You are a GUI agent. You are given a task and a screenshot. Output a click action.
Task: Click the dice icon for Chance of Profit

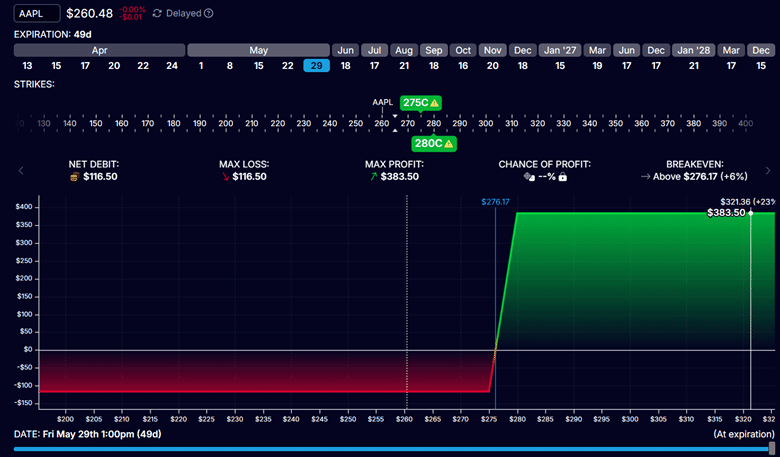(x=529, y=177)
